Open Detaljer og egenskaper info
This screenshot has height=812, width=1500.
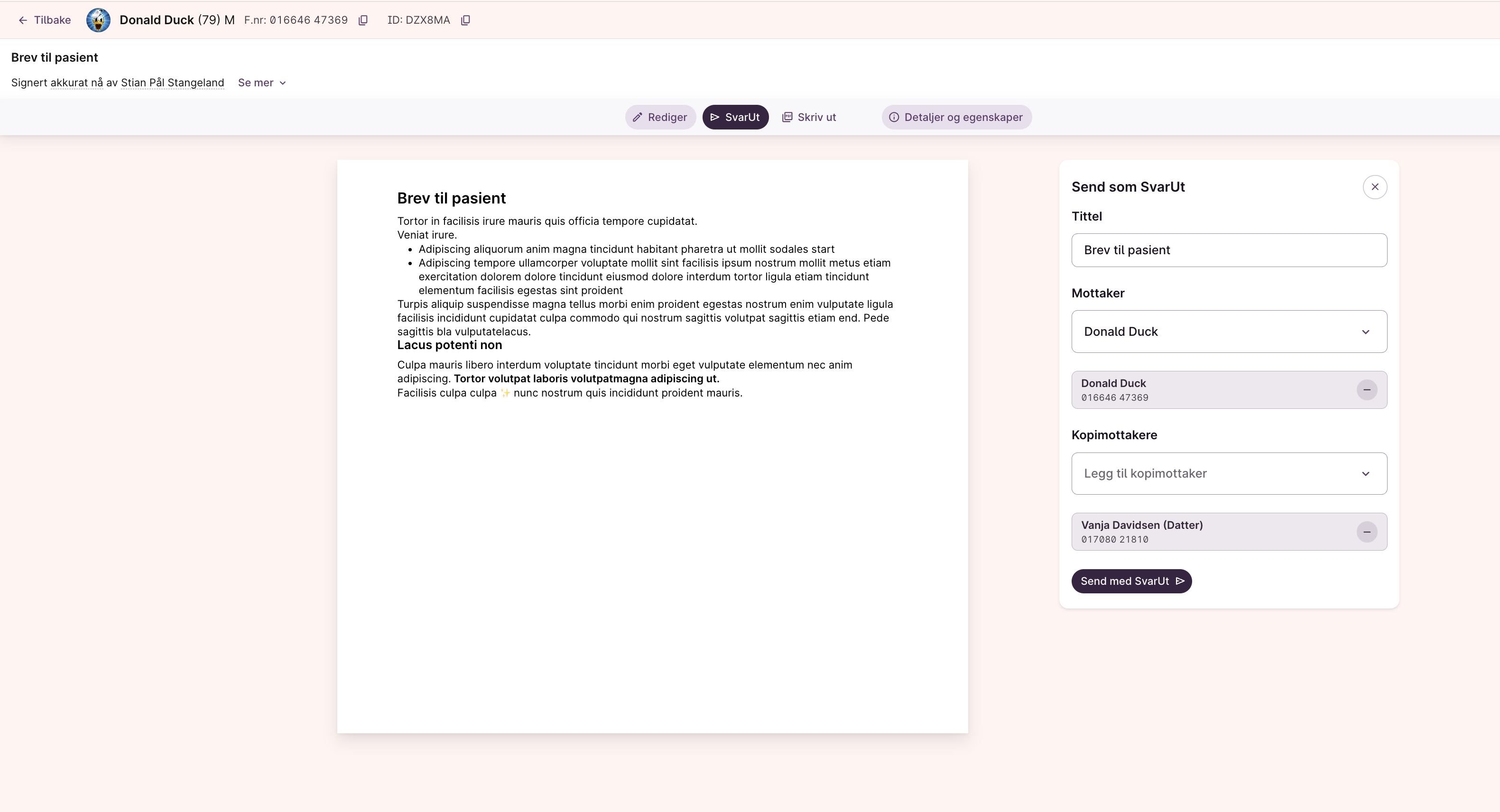956,117
